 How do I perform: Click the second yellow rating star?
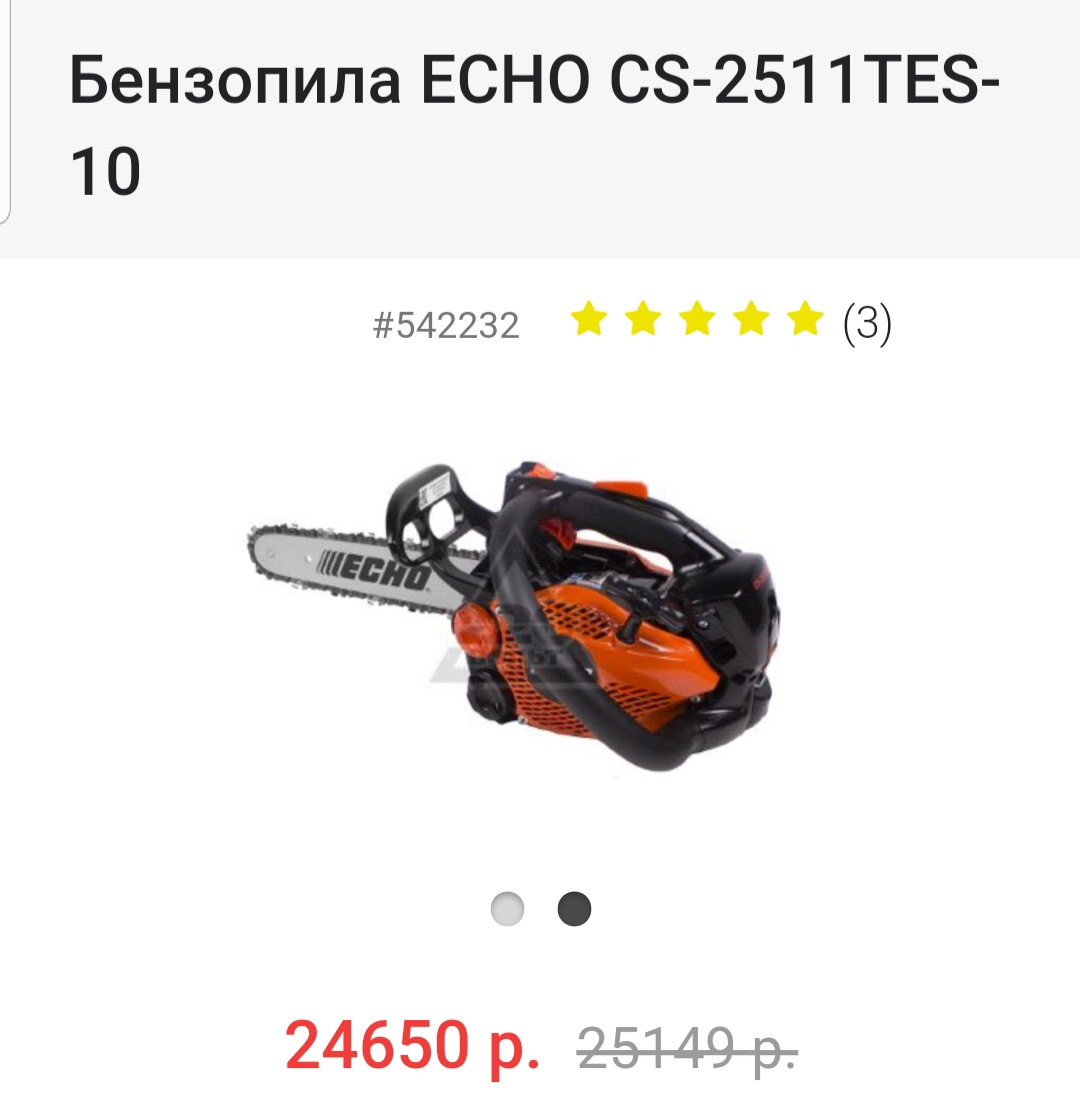(643, 319)
